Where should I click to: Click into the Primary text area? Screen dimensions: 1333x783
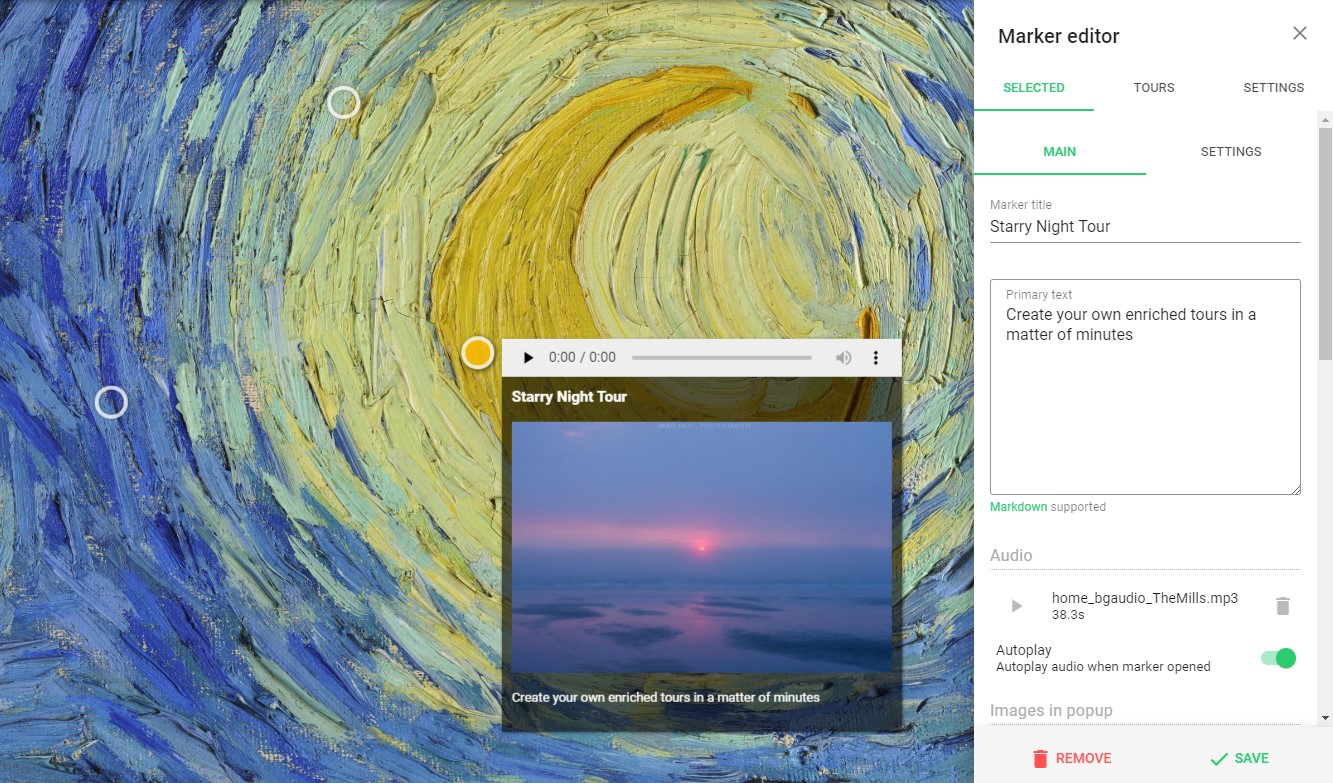tap(1145, 387)
